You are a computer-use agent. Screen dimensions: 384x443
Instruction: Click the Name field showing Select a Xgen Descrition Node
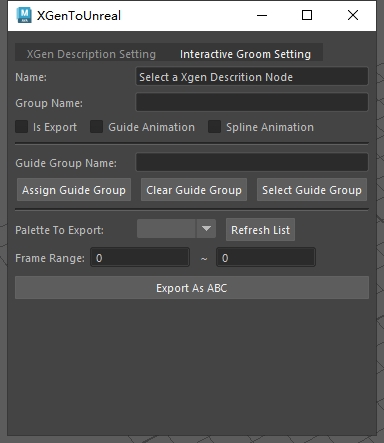pyautogui.click(x=252, y=77)
